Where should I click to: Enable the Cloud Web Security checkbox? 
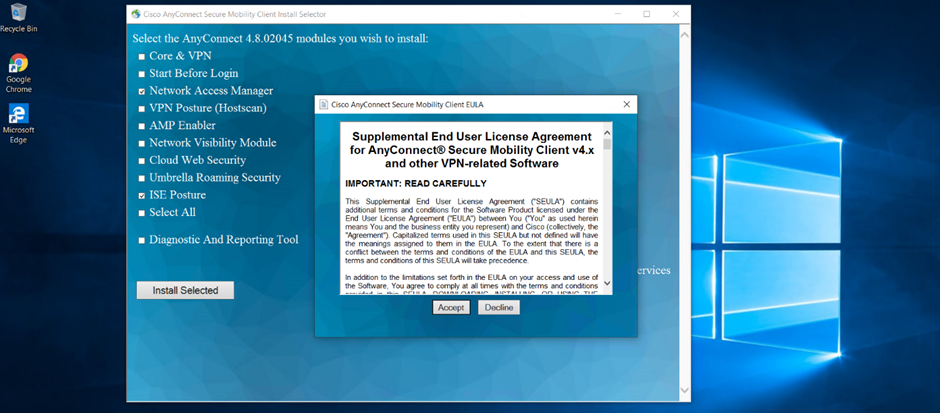pos(142,161)
